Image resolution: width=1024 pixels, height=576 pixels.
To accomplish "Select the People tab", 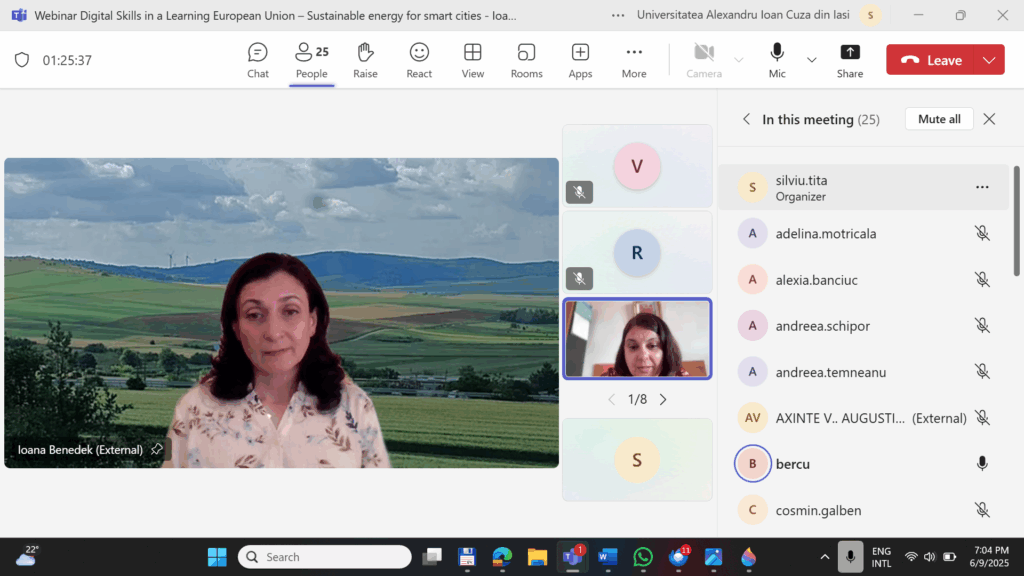I will (x=311, y=60).
